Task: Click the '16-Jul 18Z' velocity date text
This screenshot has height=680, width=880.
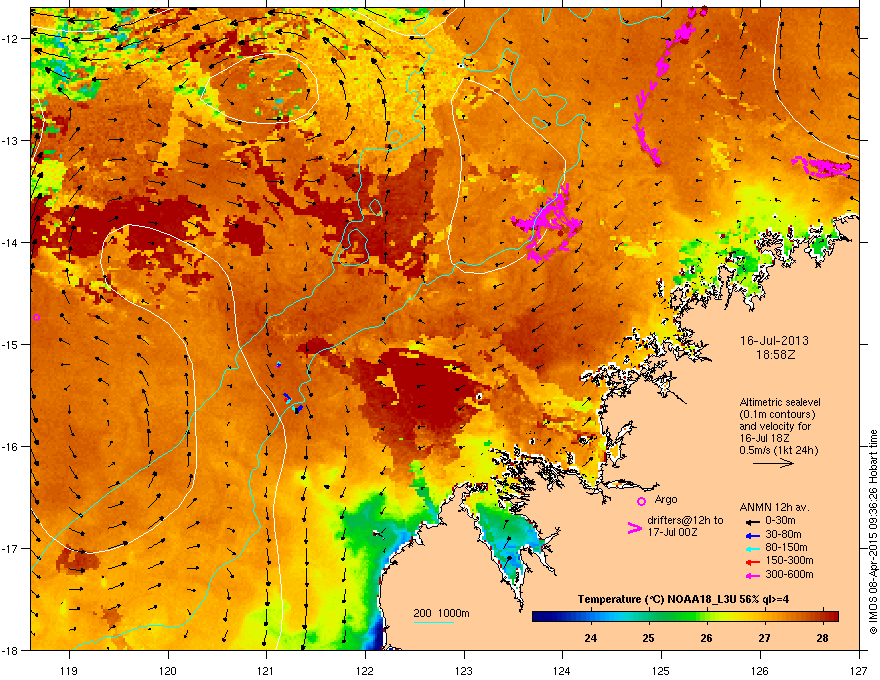Action: click(764, 438)
